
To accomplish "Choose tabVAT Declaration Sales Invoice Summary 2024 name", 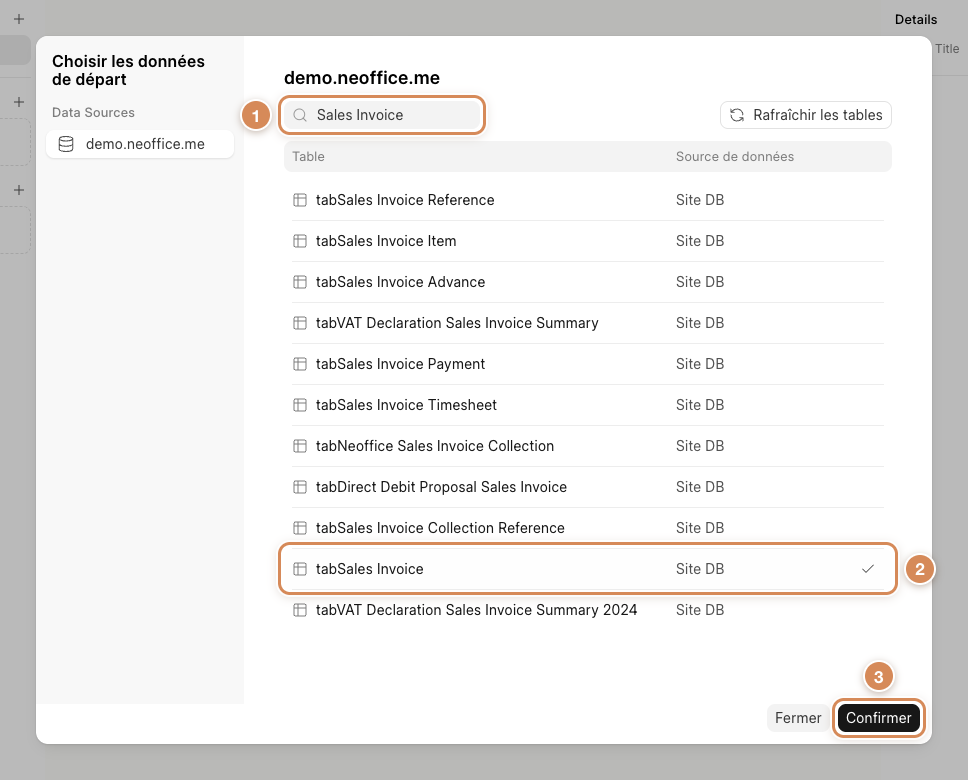I will click(x=476, y=610).
